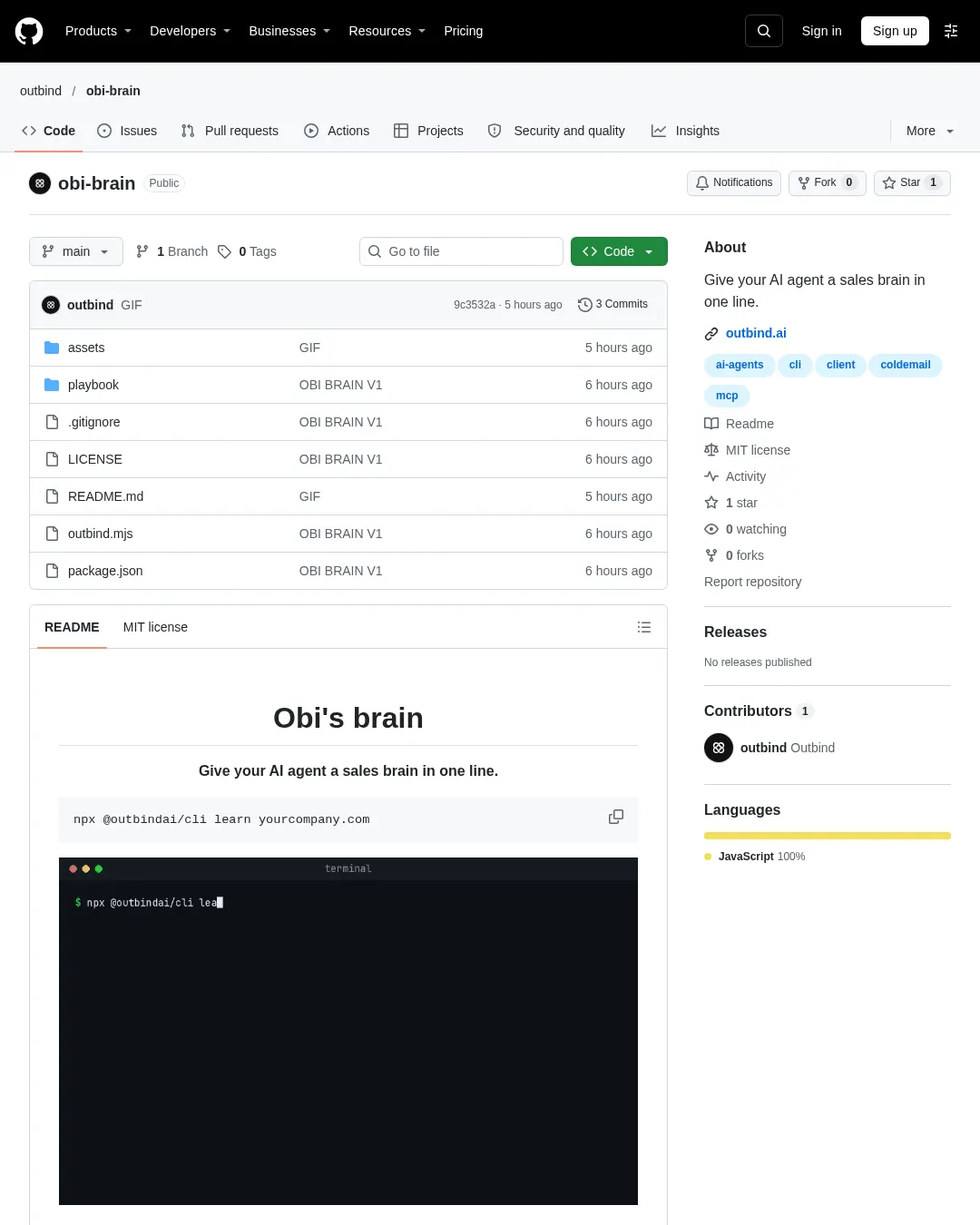Open the outbind.ai website link
This screenshot has height=1225, width=980.
tap(756, 333)
